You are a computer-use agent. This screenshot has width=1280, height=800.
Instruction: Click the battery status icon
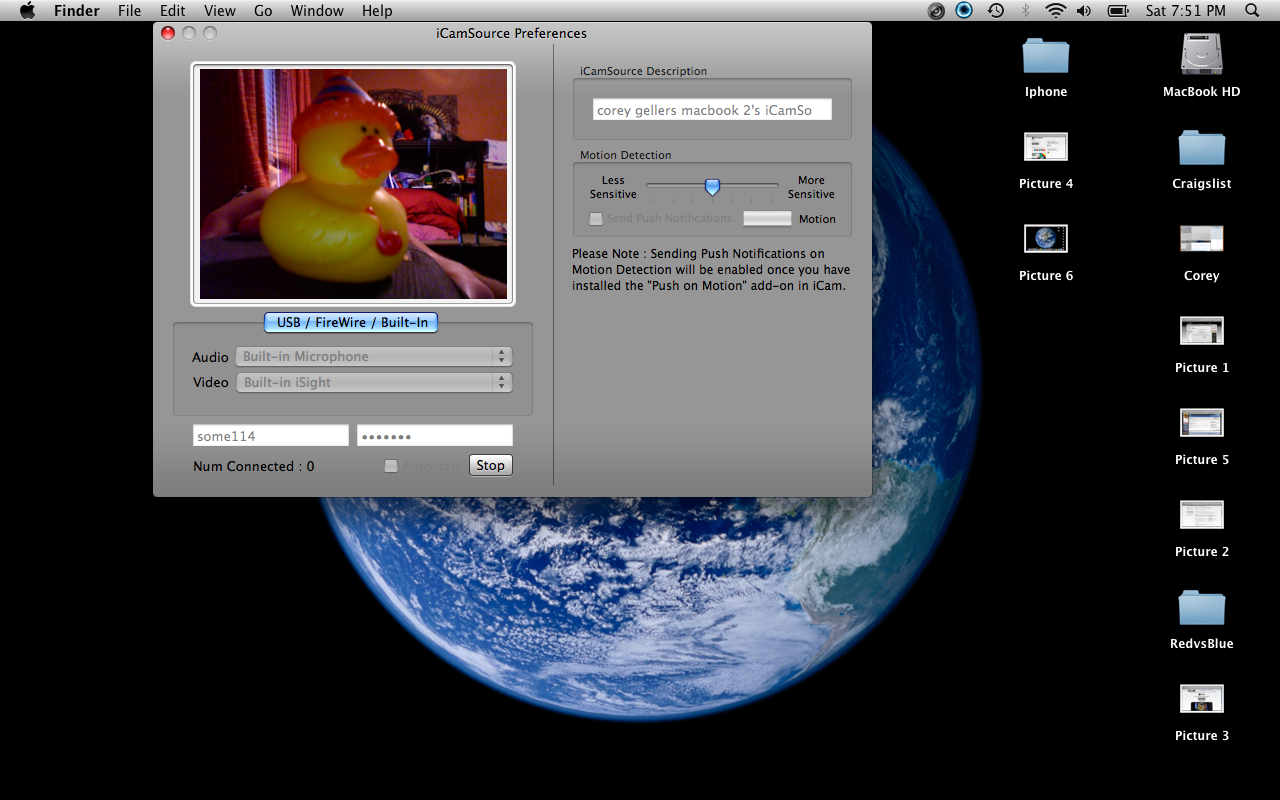pyautogui.click(x=1118, y=11)
